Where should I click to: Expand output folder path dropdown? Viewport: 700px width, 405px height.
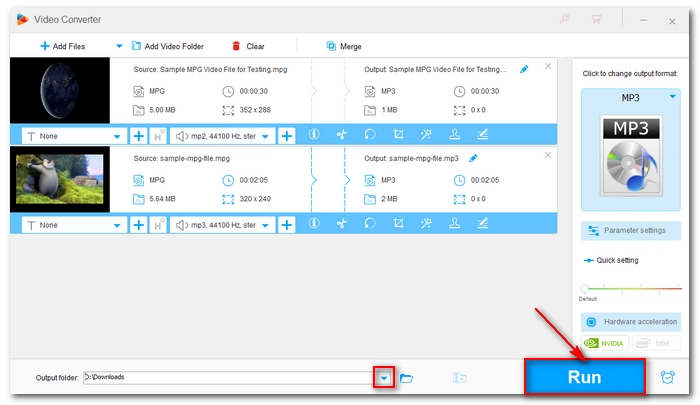384,378
